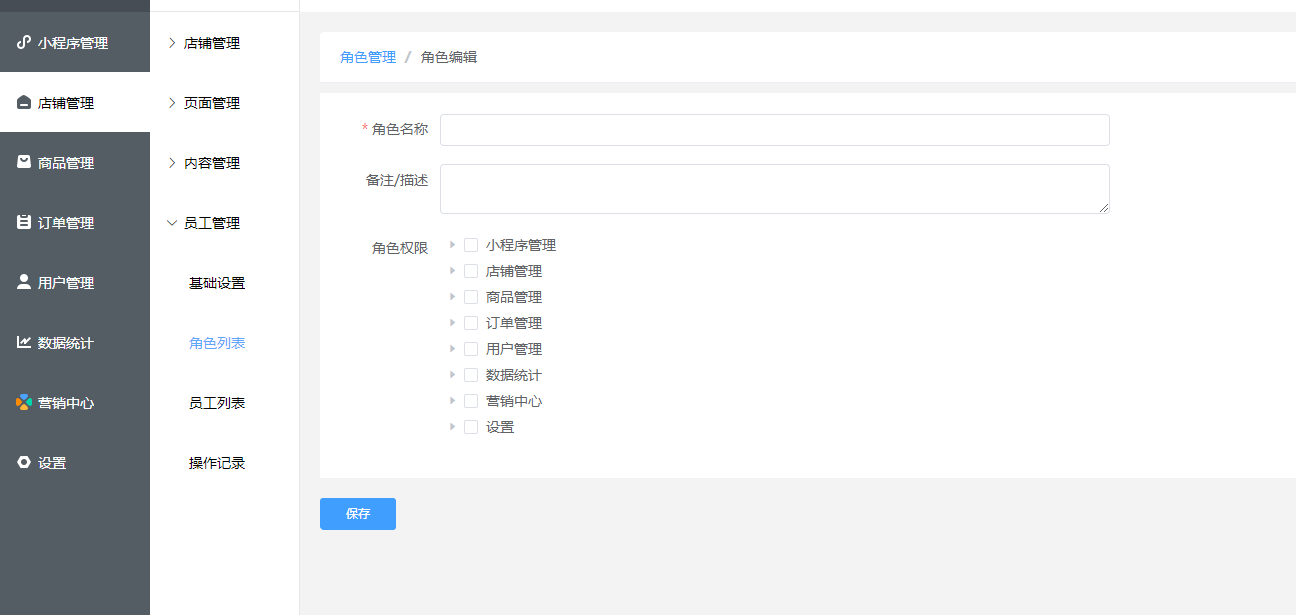This screenshot has width=1296, height=615.
Task: Open 员工列表 in the submenu
Action: [x=217, y=403]
